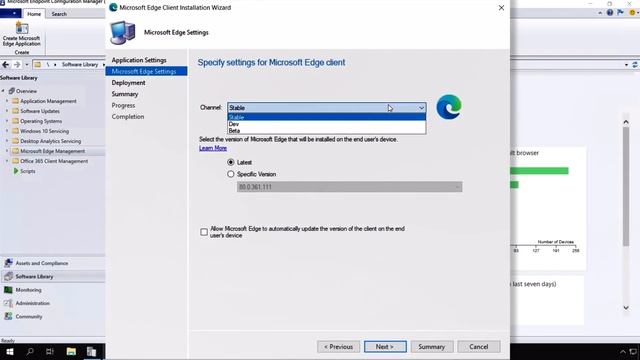Go to the Microsoft Edge Settings wizard step

(x=147, y=71)
